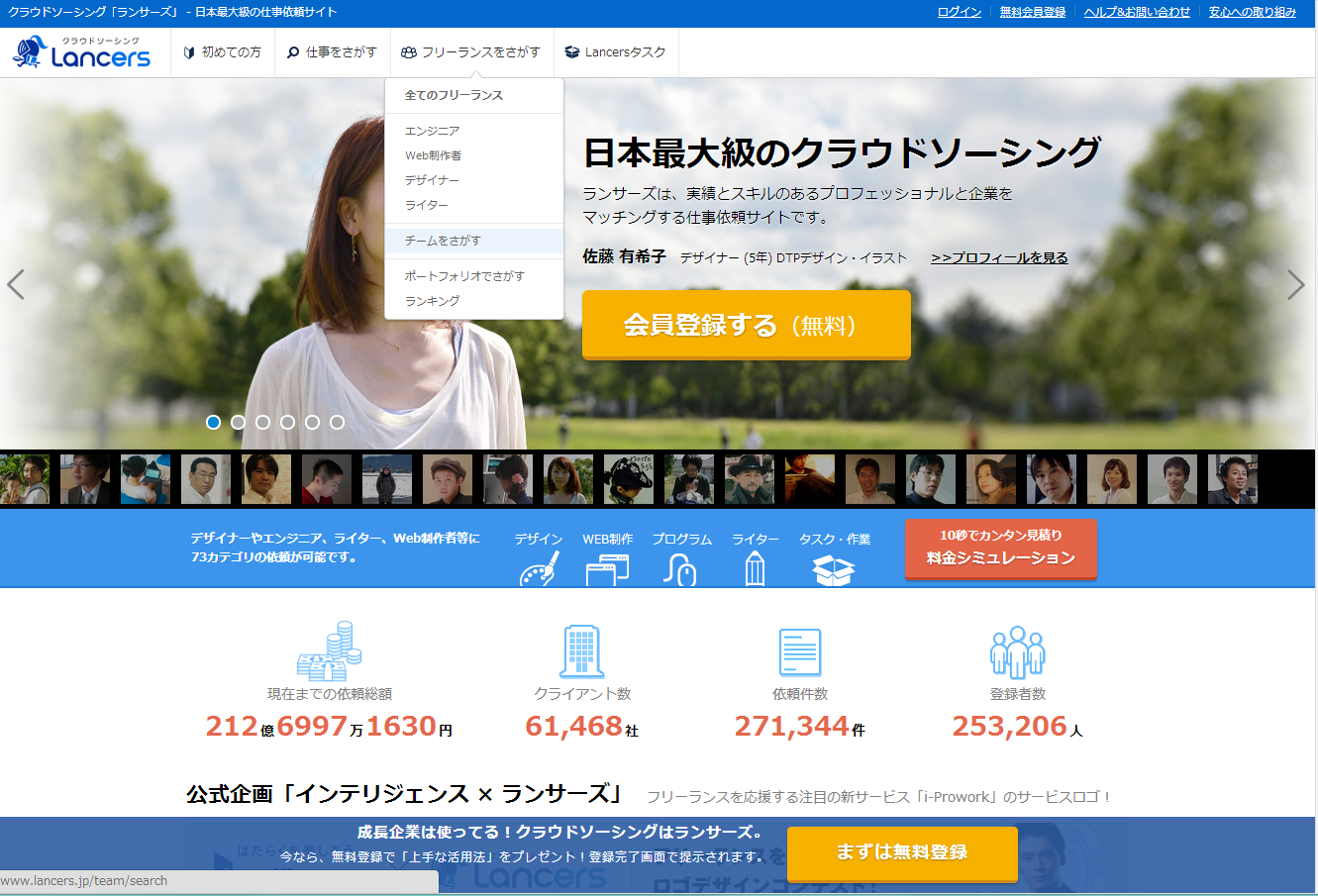Click the 料金シミュレーション button
Viewport: 1318px width, 896px height.
point(1000,548)
